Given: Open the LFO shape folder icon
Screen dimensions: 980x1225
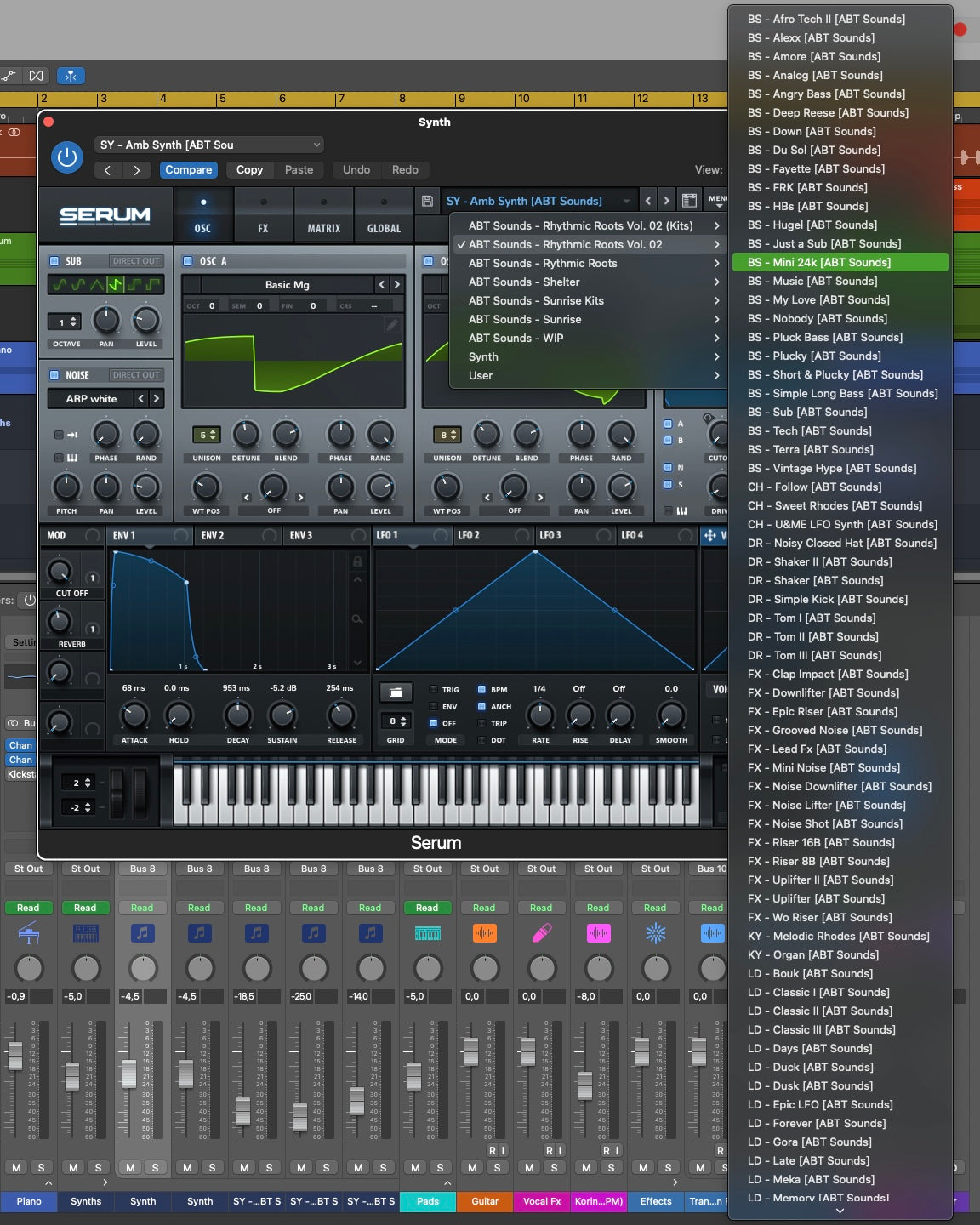Looking at the screenshot, I should pos(396,692).
